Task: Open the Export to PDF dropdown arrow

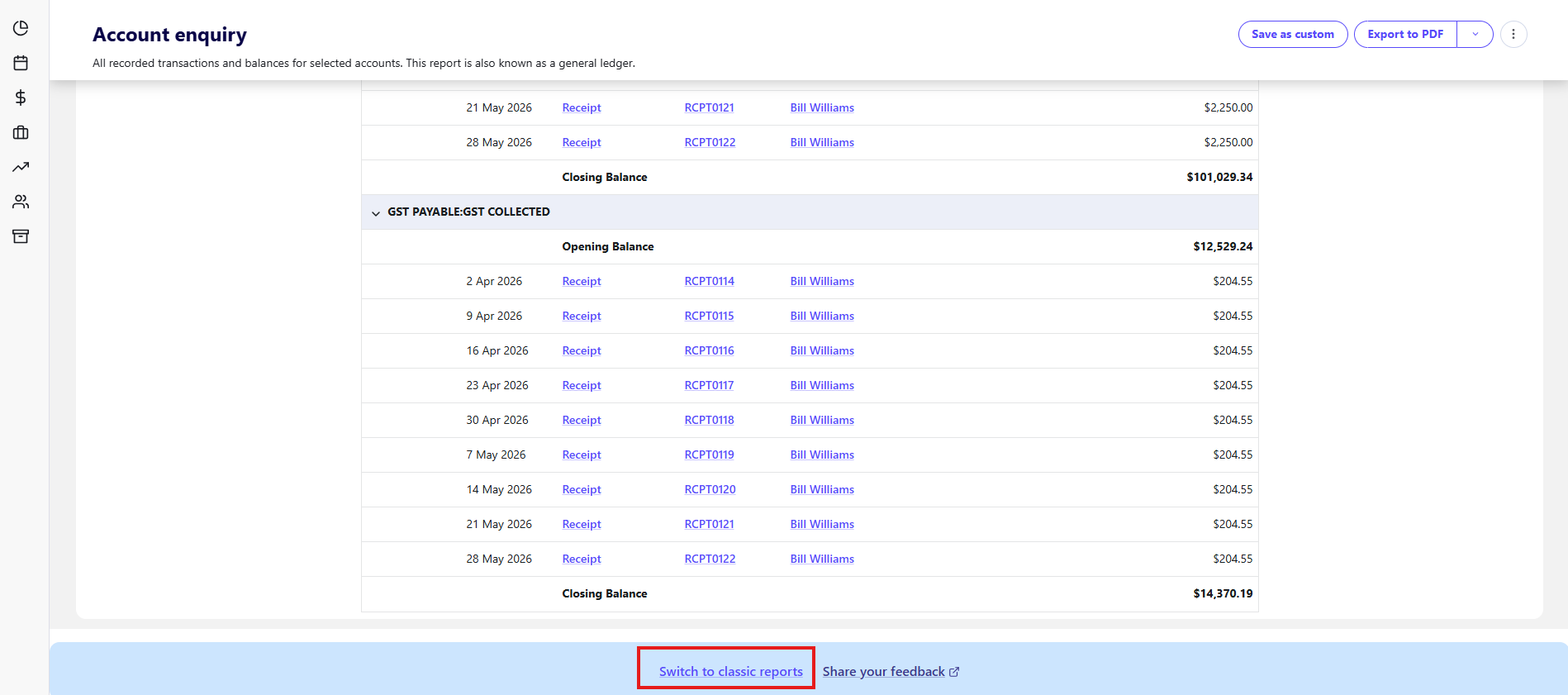Action: (1475, 34)
